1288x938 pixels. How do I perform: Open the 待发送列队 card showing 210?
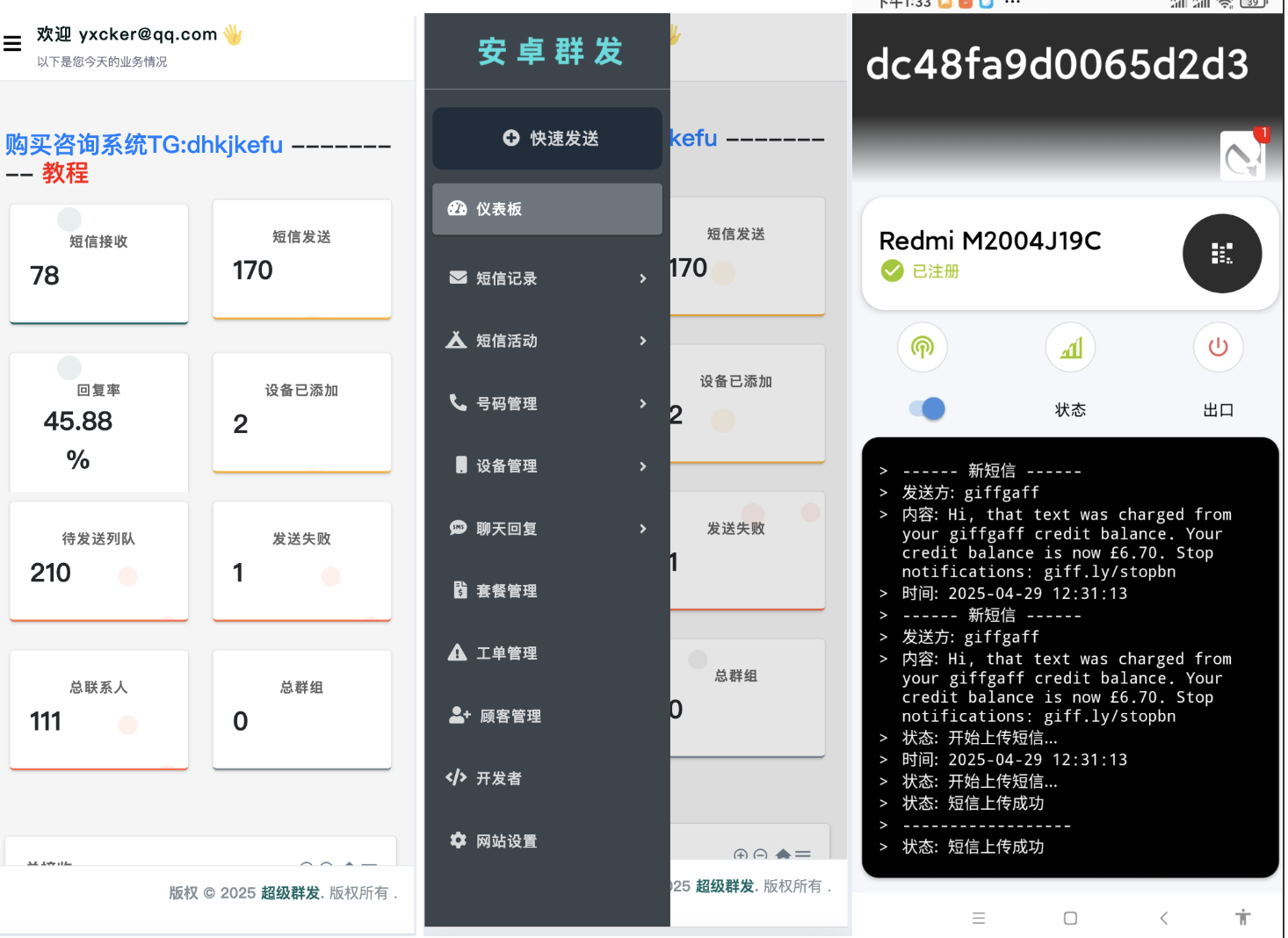coord(99,561)
